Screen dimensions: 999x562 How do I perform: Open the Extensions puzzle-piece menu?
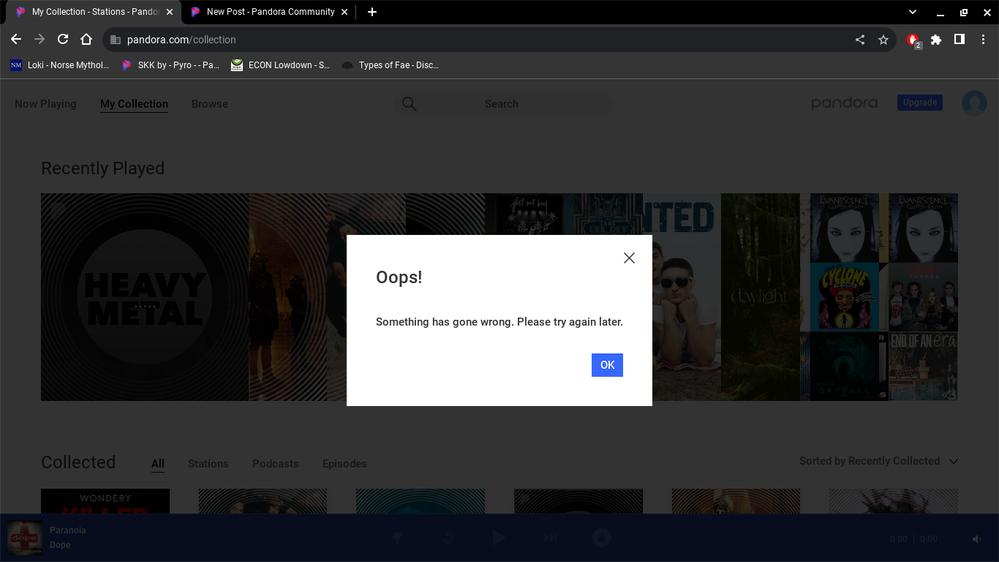click(936, 40)
